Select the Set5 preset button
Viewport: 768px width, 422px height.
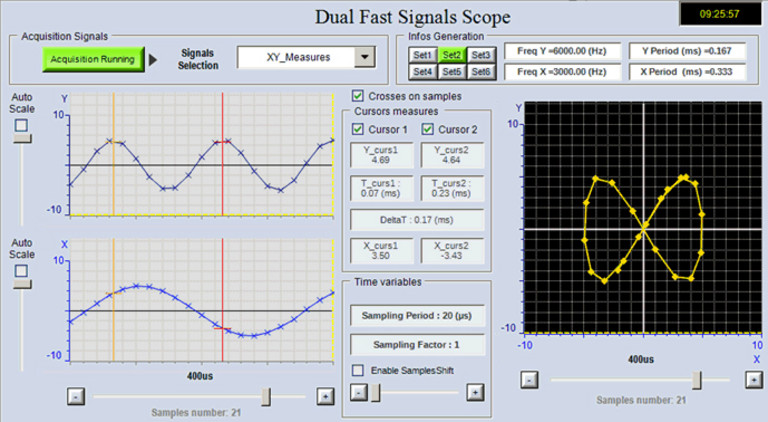click(x=451, y=72)
